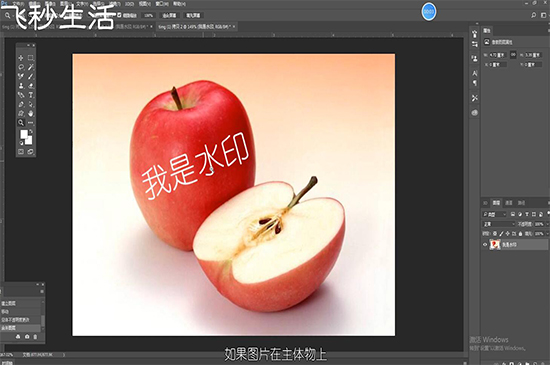Select the Move tool
The height and width of the screenshot is (365, 550).
tap(21, 58)
